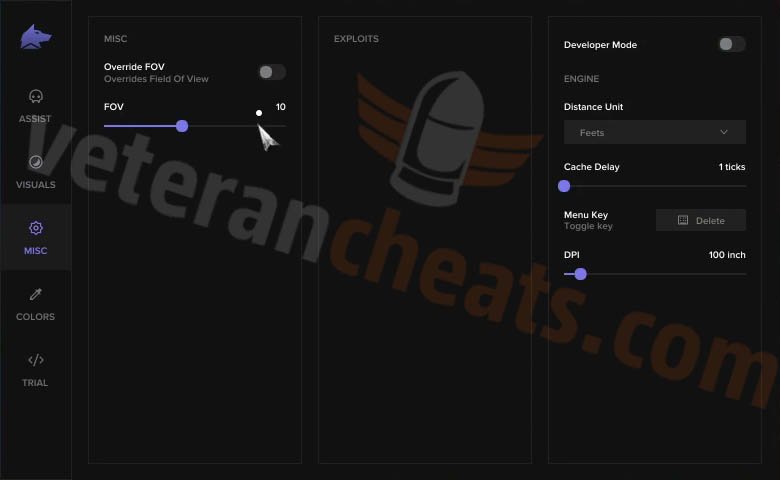Click the 'FOV' slider label
The height and width of the screenshot is (480, 780).
click(x=113, y=107)
